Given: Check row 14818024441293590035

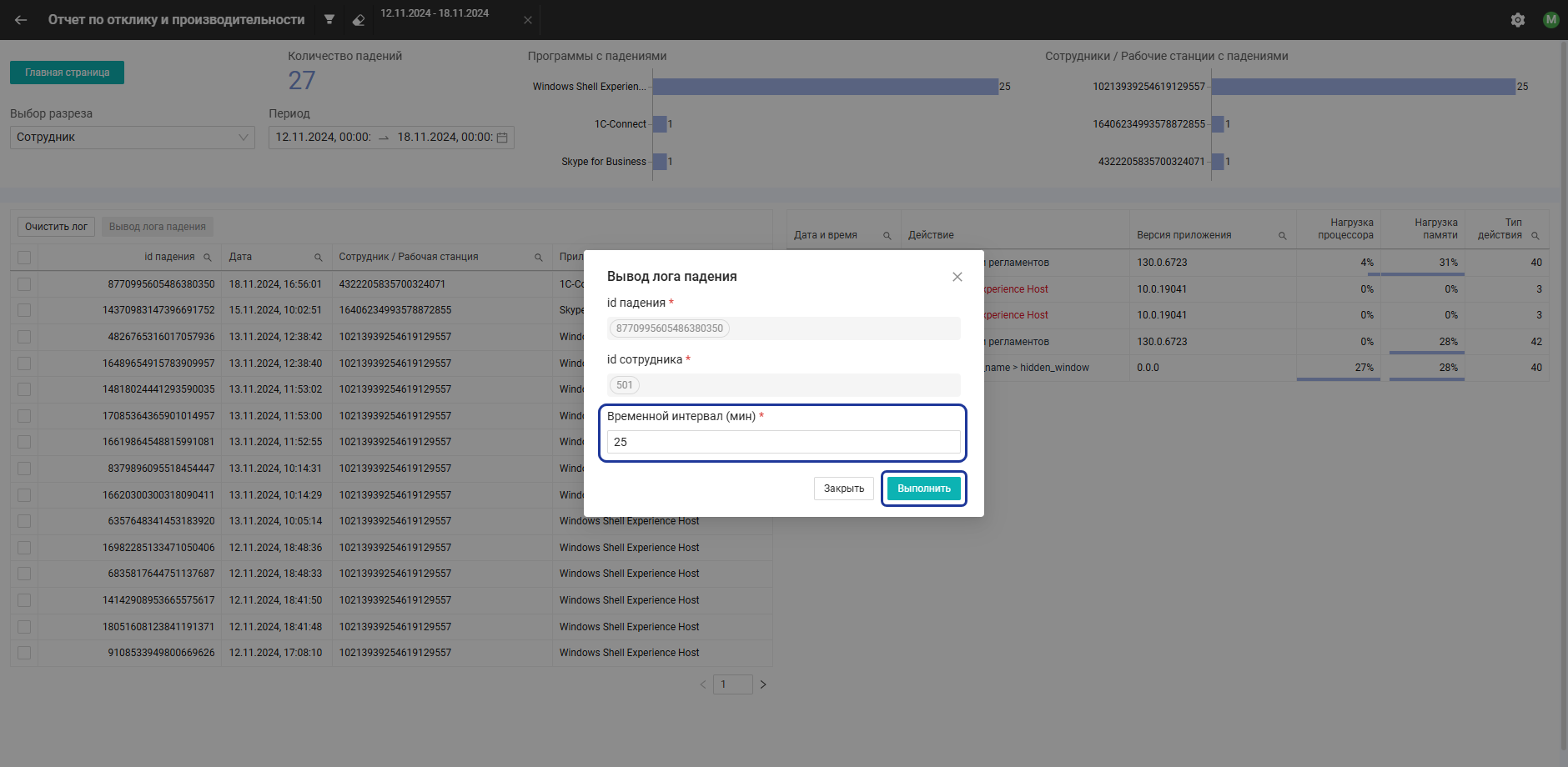Looking at the screenshot, I should click(24, 389).
